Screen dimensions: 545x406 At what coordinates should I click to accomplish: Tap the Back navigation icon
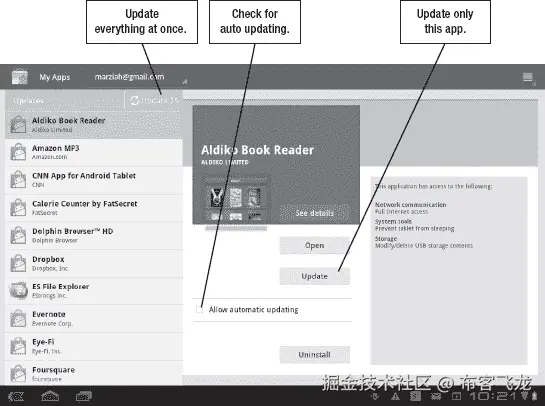coord(16,396)
